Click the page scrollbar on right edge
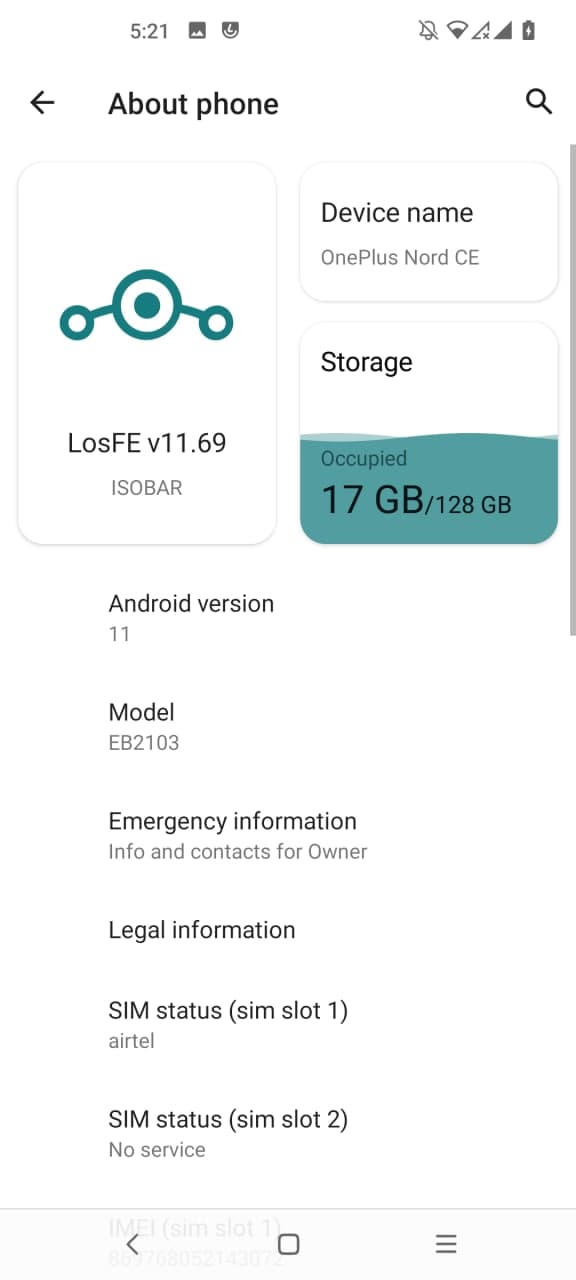This screenshot has height=1280, width=576. click(x=572, y=390)
